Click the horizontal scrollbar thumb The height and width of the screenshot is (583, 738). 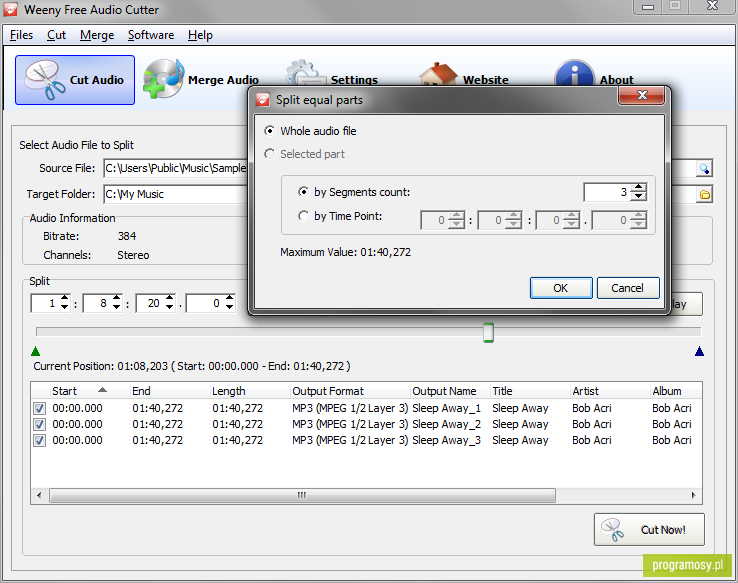302,495
